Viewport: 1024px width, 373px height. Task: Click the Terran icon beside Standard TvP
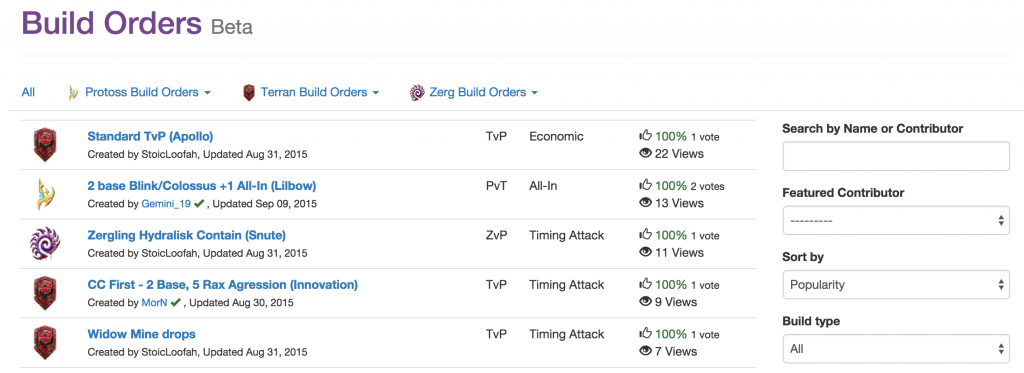coord(45,145)
